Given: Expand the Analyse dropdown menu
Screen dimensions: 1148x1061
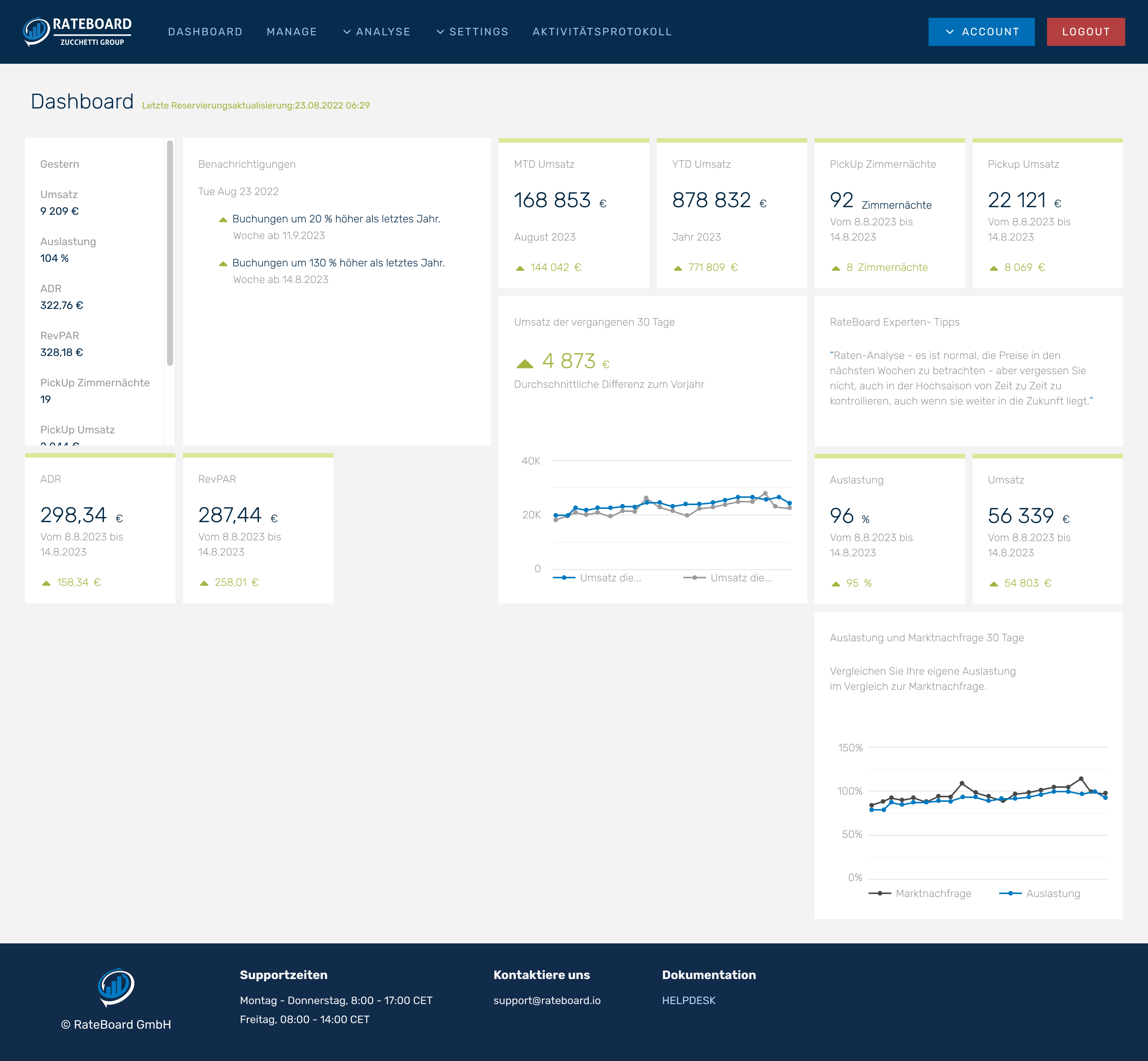Looking at the screenshot, I should pyautogui.click(x=377, y=31).
